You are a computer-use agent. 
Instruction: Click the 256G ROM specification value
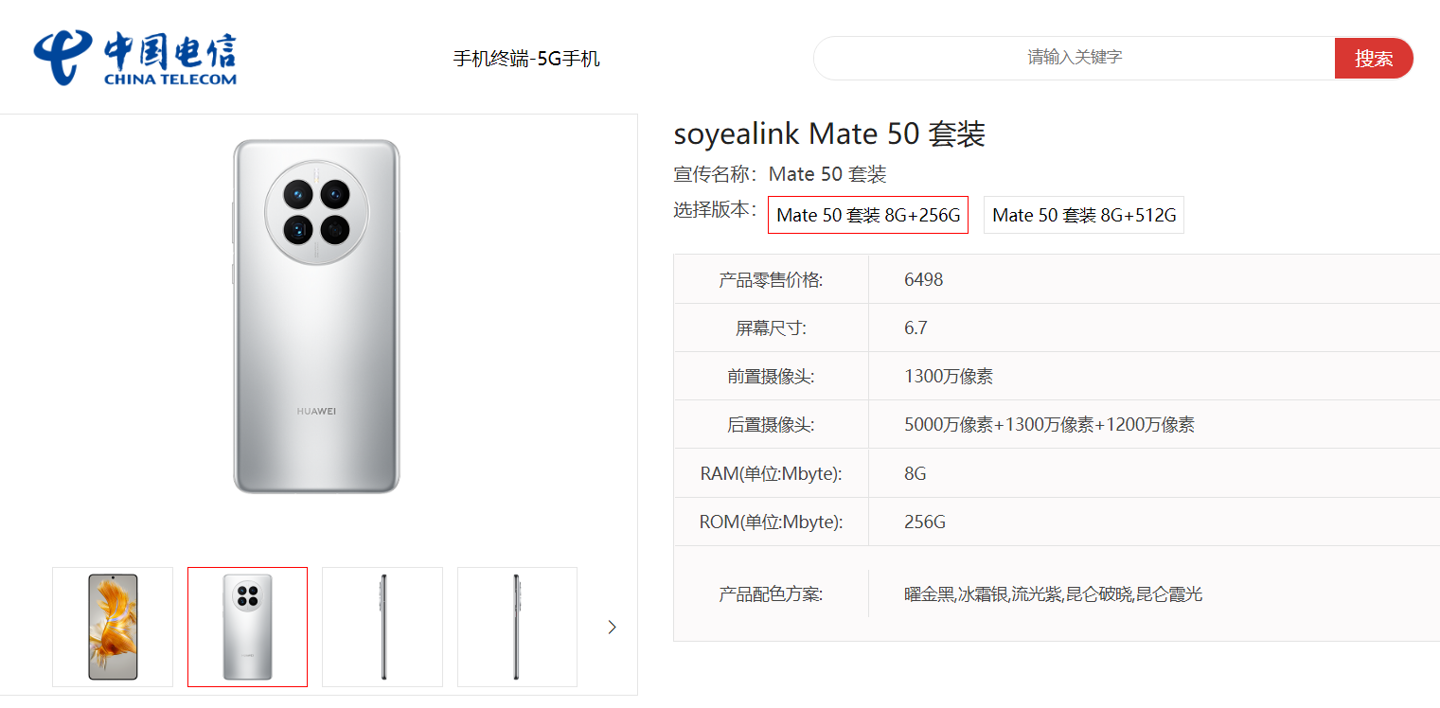point(925,522)
